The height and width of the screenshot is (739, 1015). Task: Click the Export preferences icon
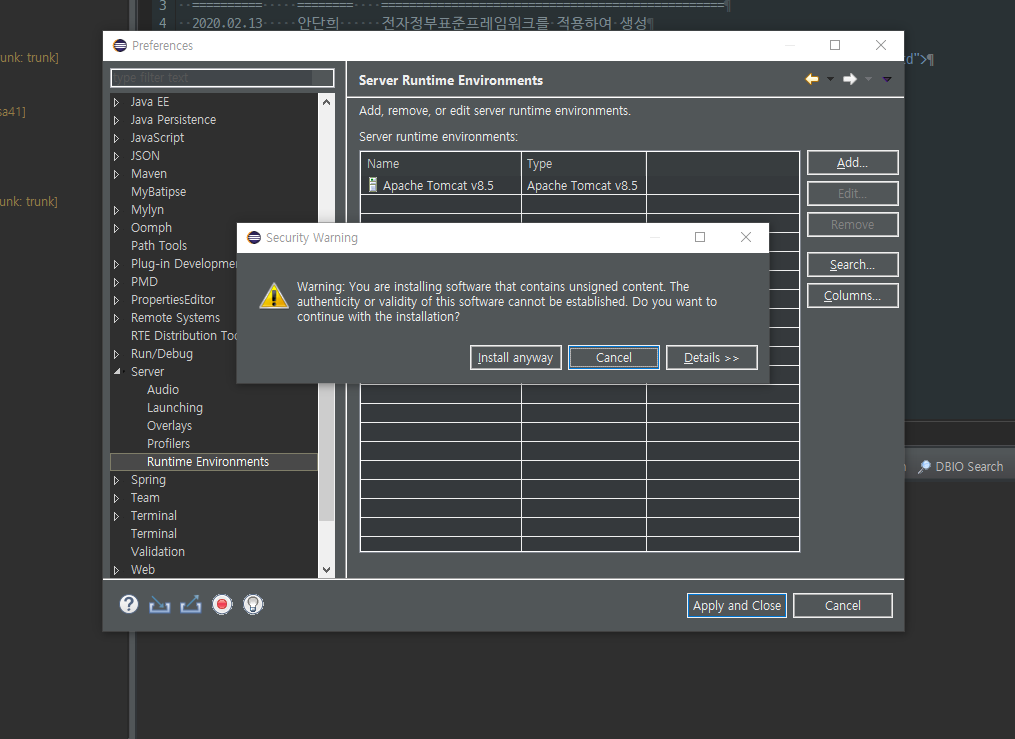(x=191, y=604)
